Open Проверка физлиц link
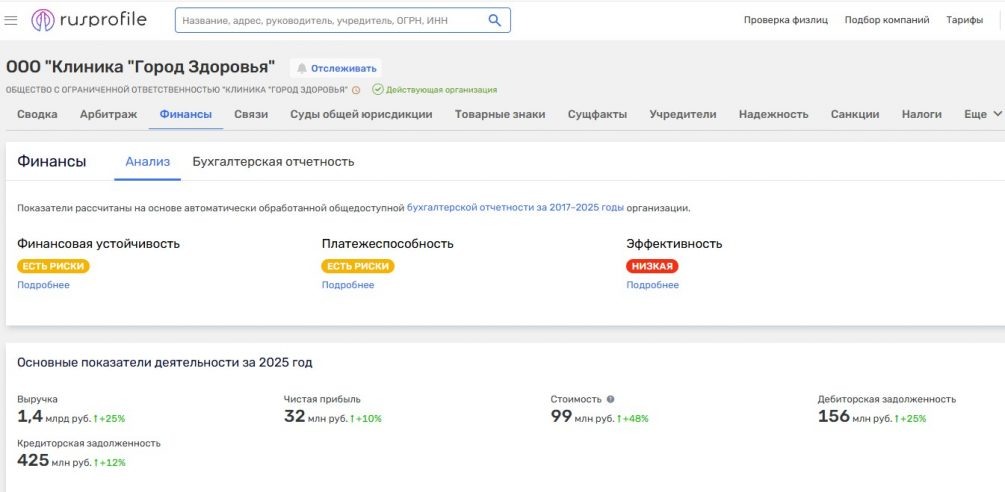1005x492 pixels. [x=786, y=20]
